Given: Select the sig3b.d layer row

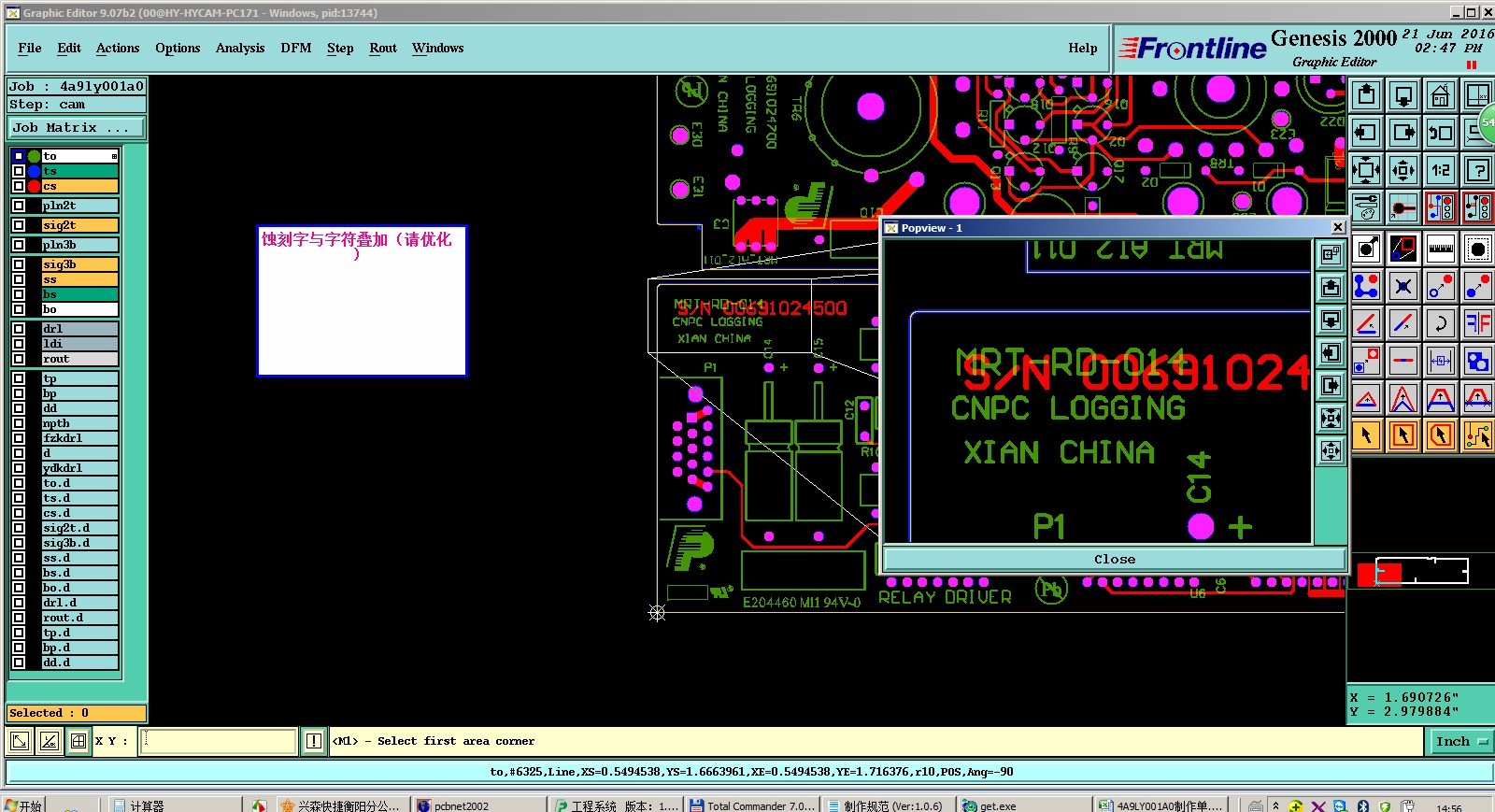Looking at the screenshot, I should (80, 543).
